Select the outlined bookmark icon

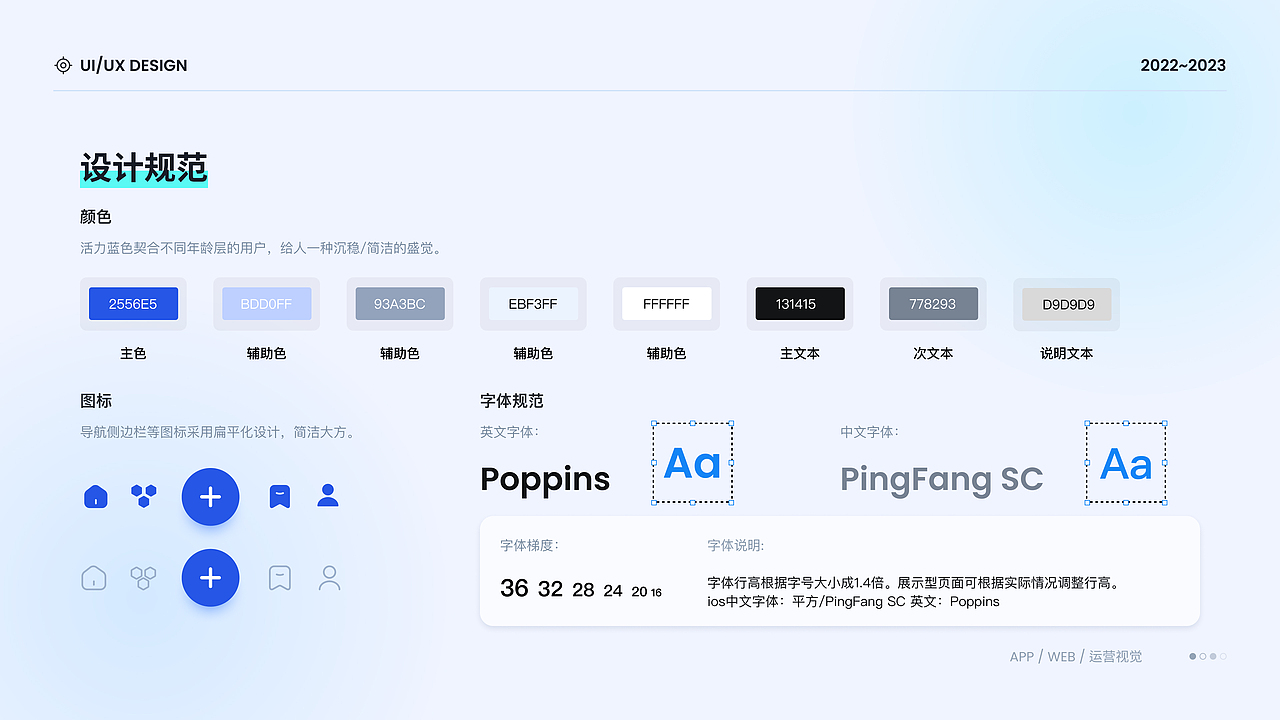click(x=279, y=577)
